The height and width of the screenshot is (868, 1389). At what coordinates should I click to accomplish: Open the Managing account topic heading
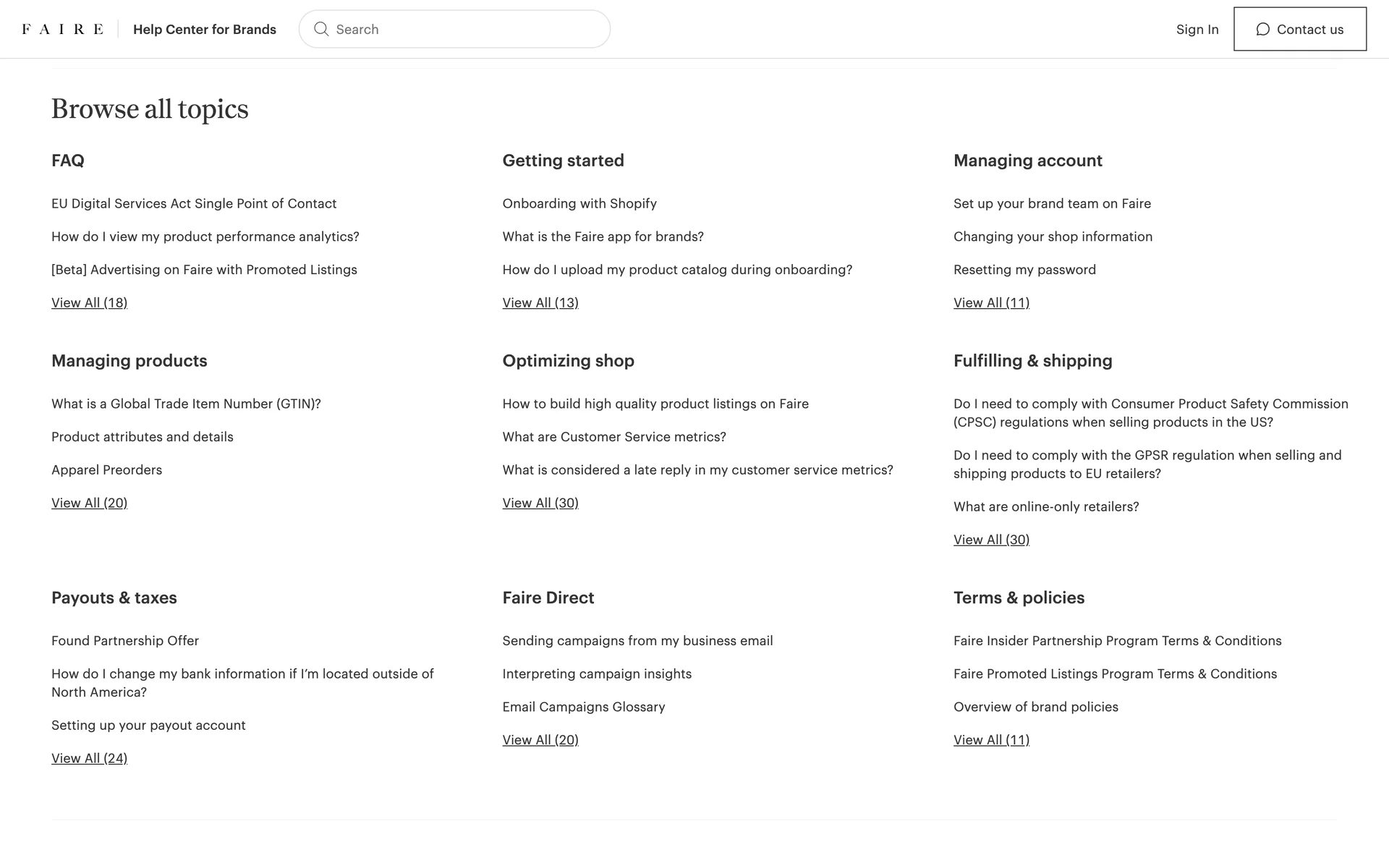1027,161
